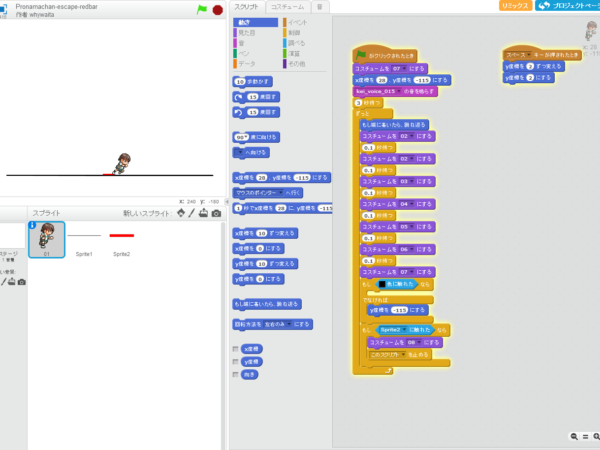This screenshot has width=600, height=450.
Task: Enable the x座標 reporter checkbox
Action: point(235,349)
